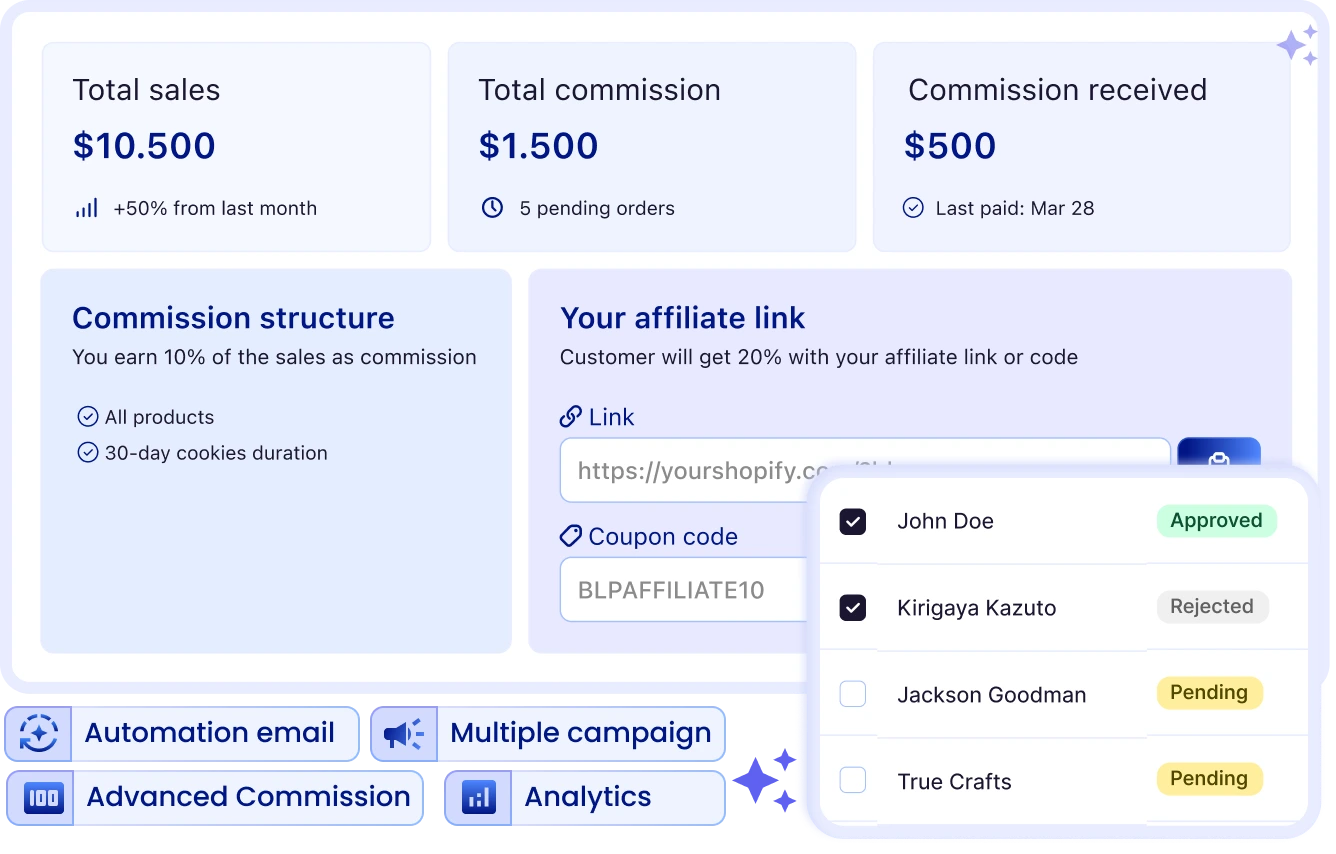This screenshot has width=1336, height=854.
Task: Click the Automation email icon
Action: (39, 734)
